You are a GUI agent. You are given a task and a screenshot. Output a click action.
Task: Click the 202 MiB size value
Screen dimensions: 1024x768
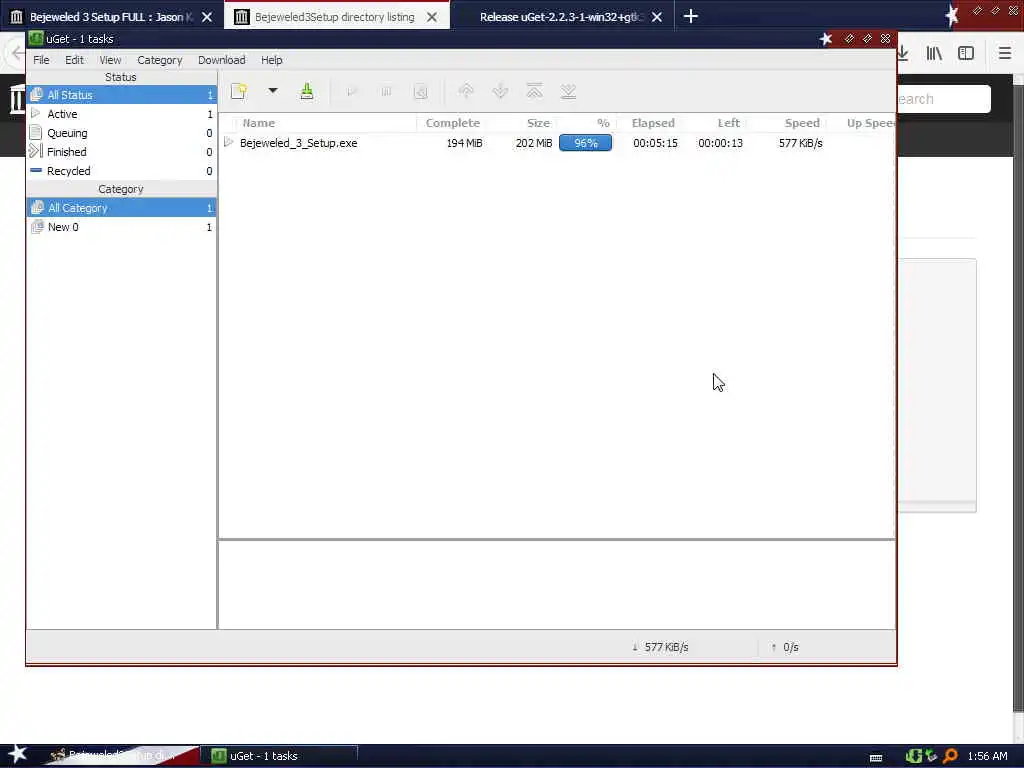[534, 143]
